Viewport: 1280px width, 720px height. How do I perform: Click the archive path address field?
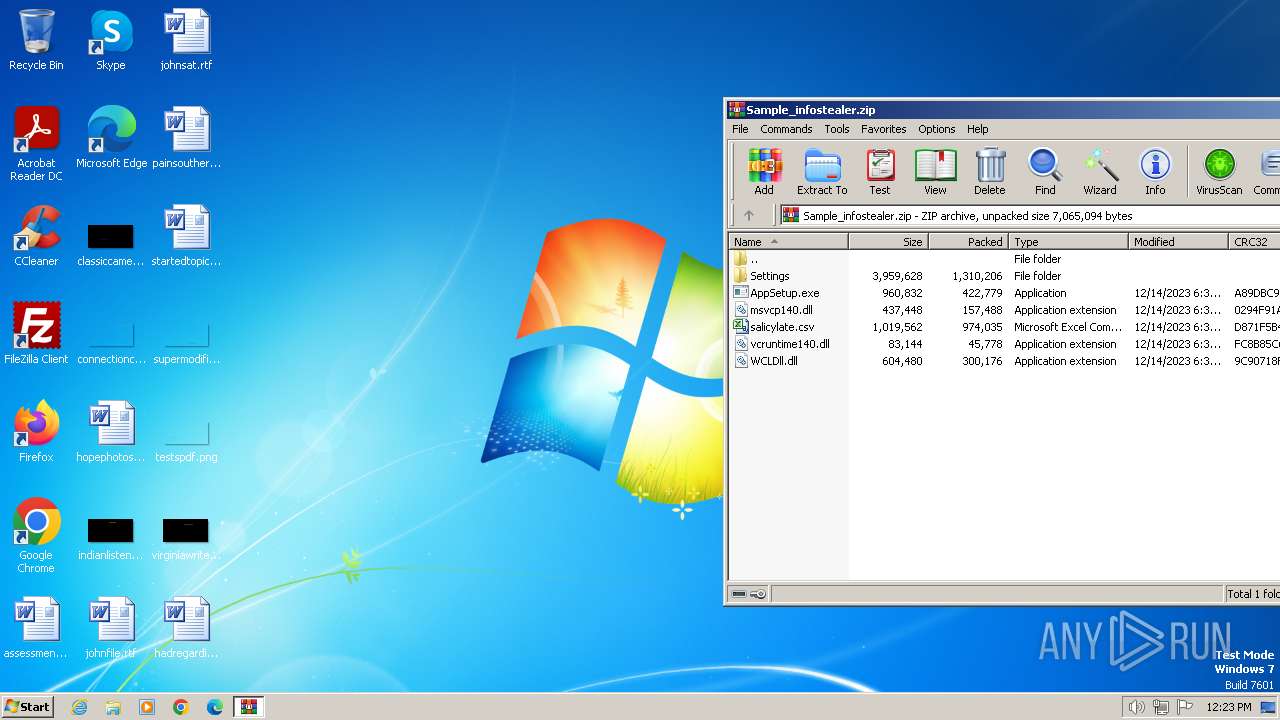(x=1029, y=215)
